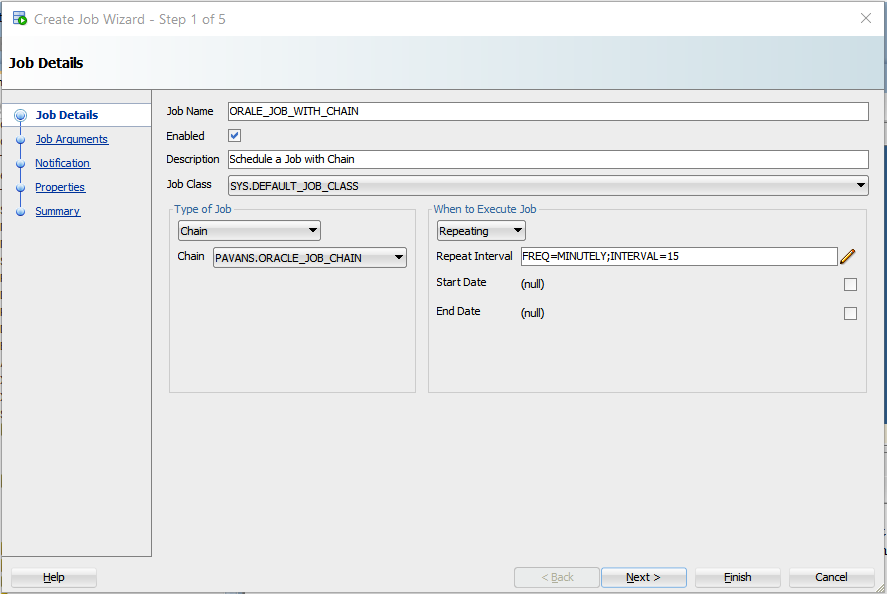Click the Summary step bullet icon
The height and width of the screenshot is (594, 887).
tap(20, 212)
